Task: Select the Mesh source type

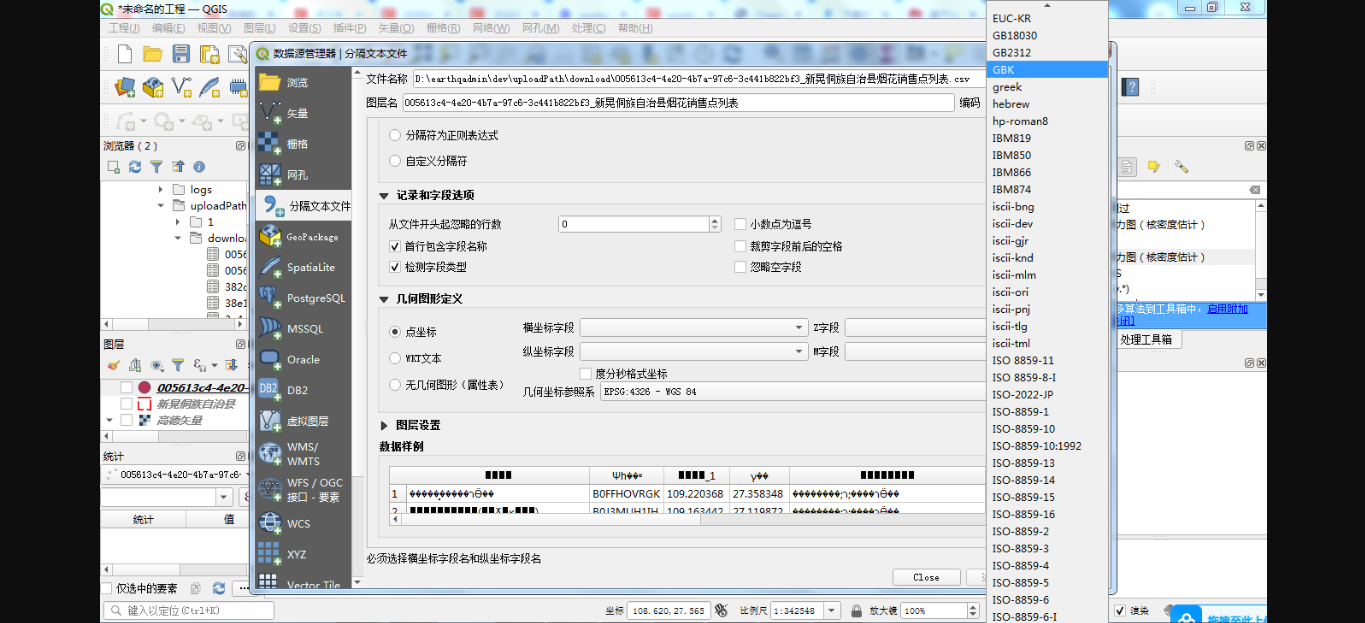Action: 303,175
